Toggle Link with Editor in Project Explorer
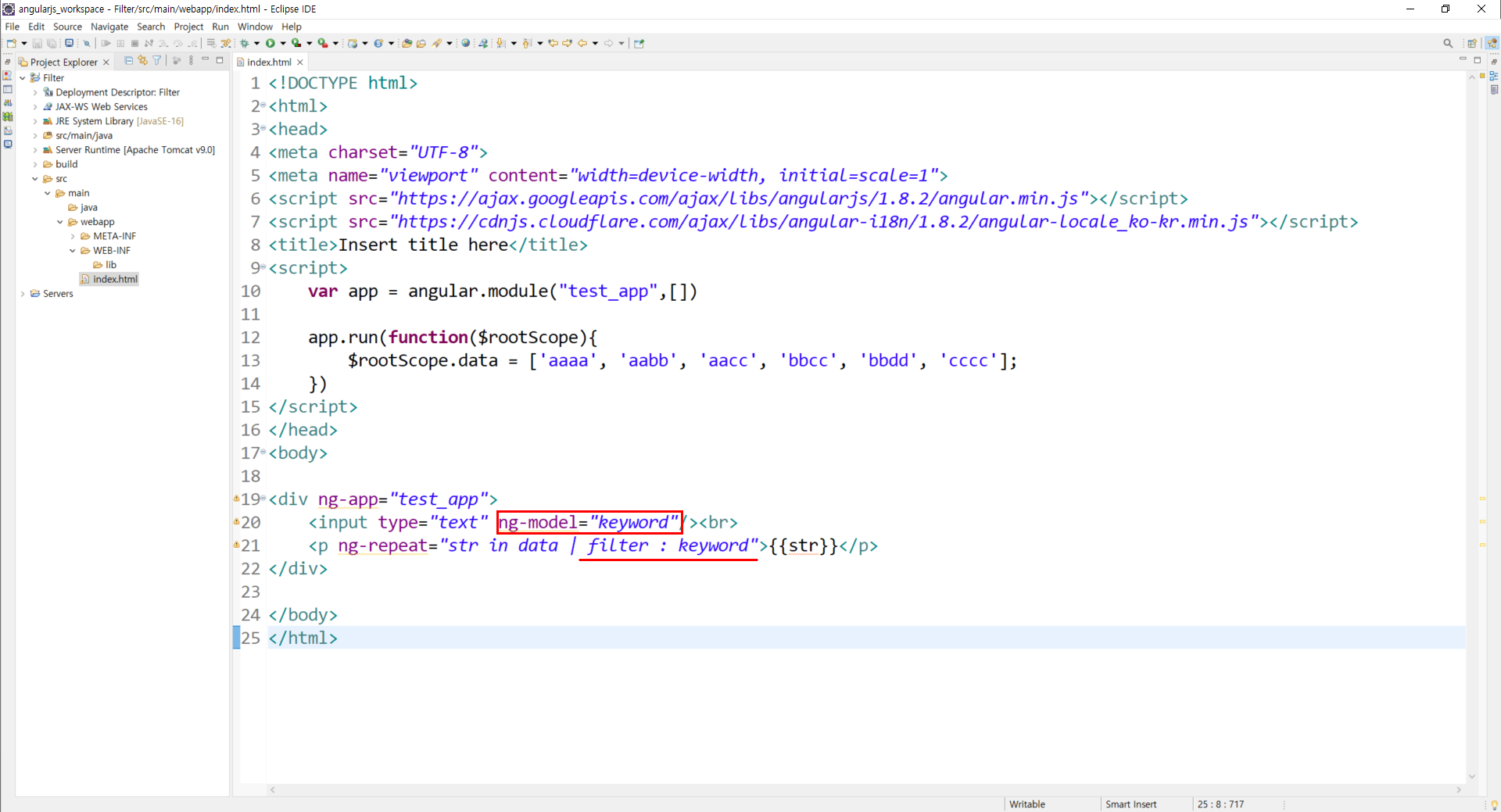Image resolution: width=1501 pixels, height=812 pixels. pos(142,60)
